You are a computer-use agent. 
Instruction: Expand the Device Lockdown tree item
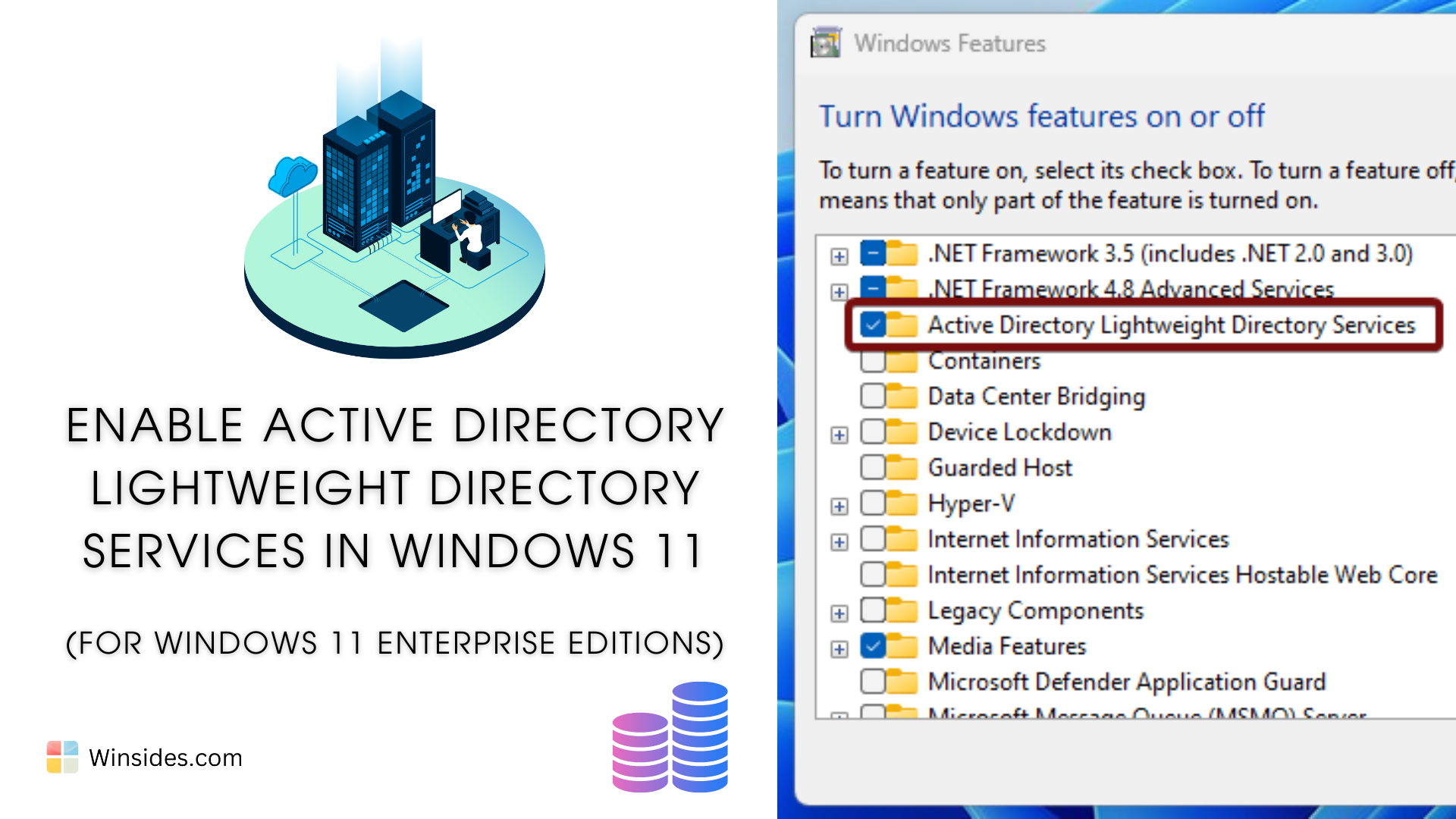(839, 431)
